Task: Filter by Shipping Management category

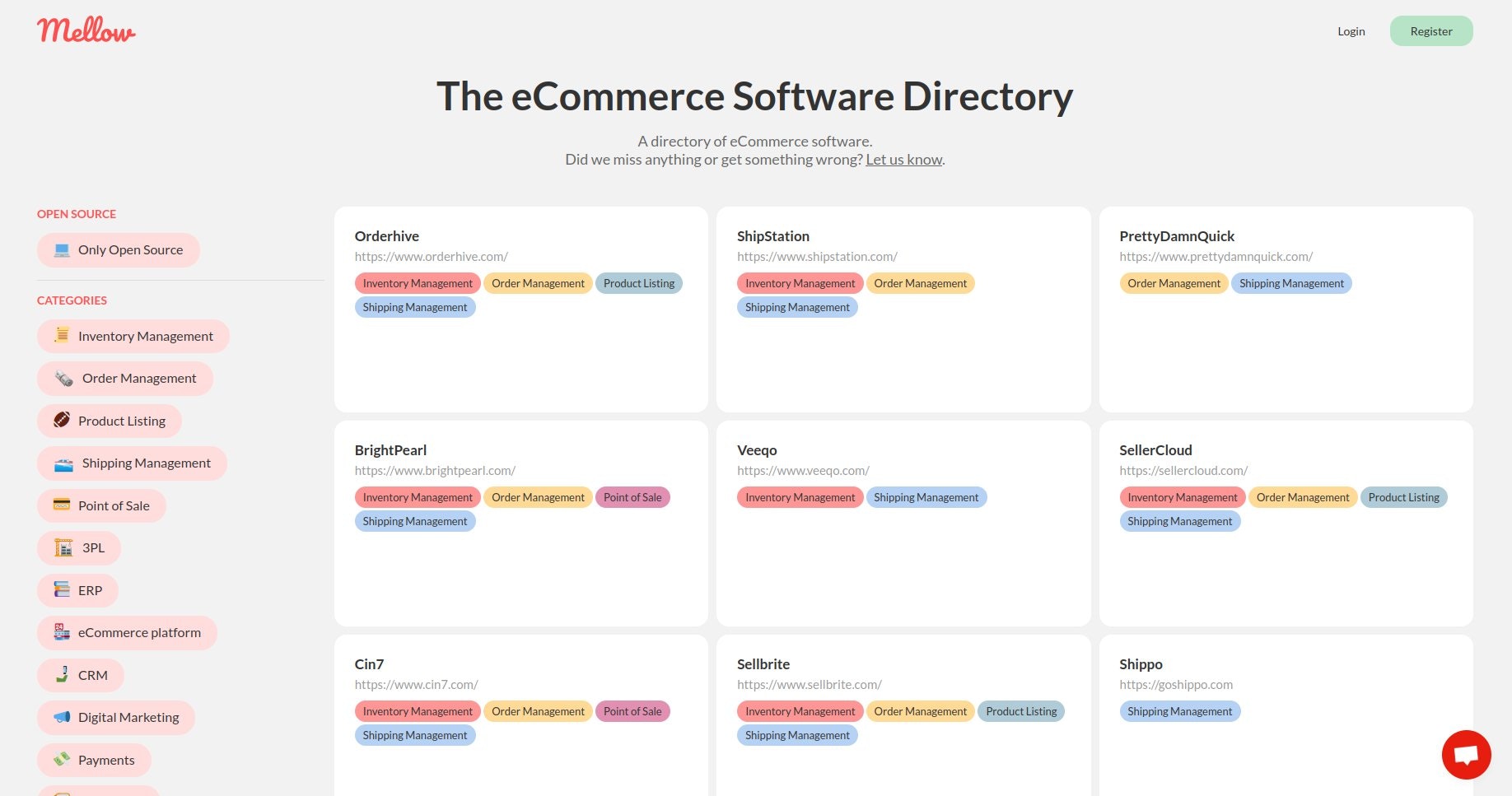Action: click(x=133, y=463)
